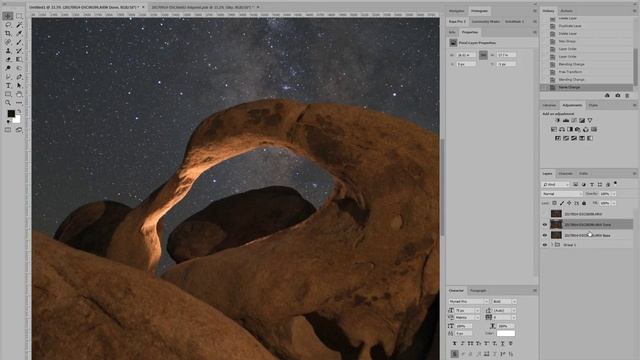640x360 pixels.
Task: Switch to the Paths tab
Action: point(584,173)
